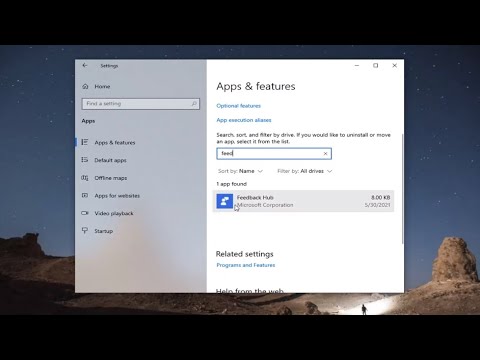Clear the app search box with X
The image size is (480, 360).
click(x=325, y=154)
